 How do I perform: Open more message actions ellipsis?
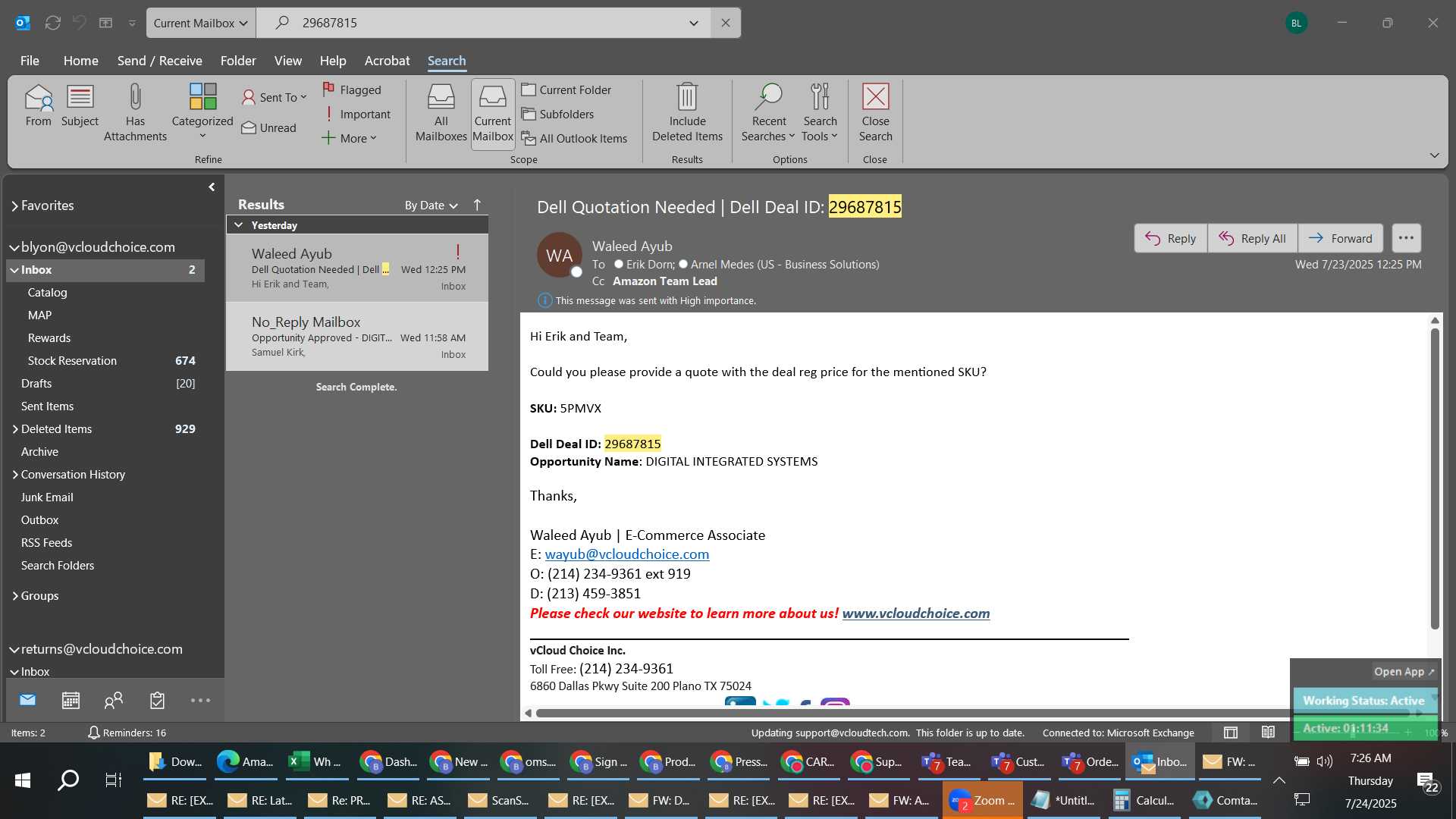tap(1406, 238)
